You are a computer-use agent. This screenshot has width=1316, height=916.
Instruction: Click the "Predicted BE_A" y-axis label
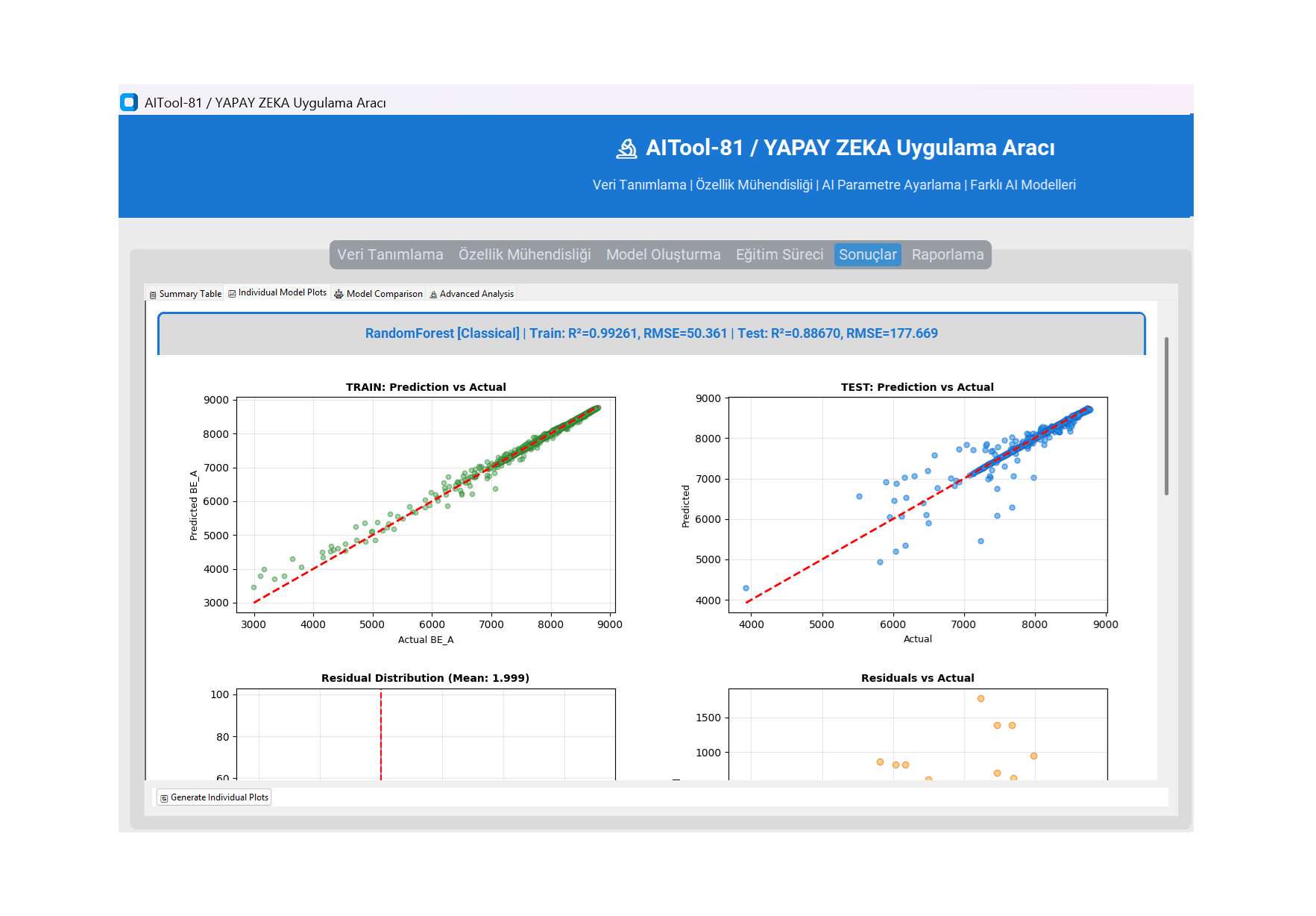pyautogui.click(x=194, y=505)
